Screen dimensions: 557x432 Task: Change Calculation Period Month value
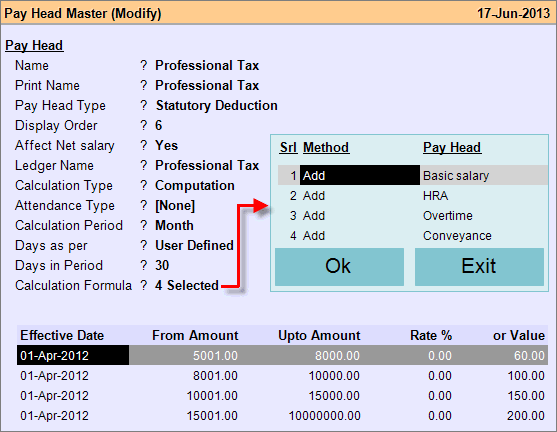tap(174, 226)
